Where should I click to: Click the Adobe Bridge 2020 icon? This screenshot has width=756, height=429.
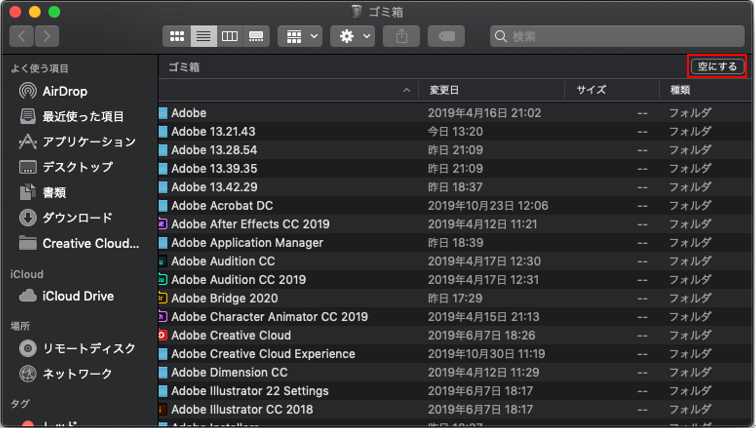point(163,298)
